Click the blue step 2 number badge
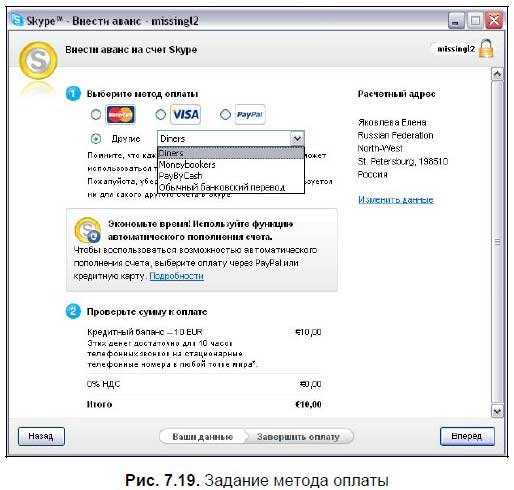This screenshot has width=514, height=490. (73, 312)
